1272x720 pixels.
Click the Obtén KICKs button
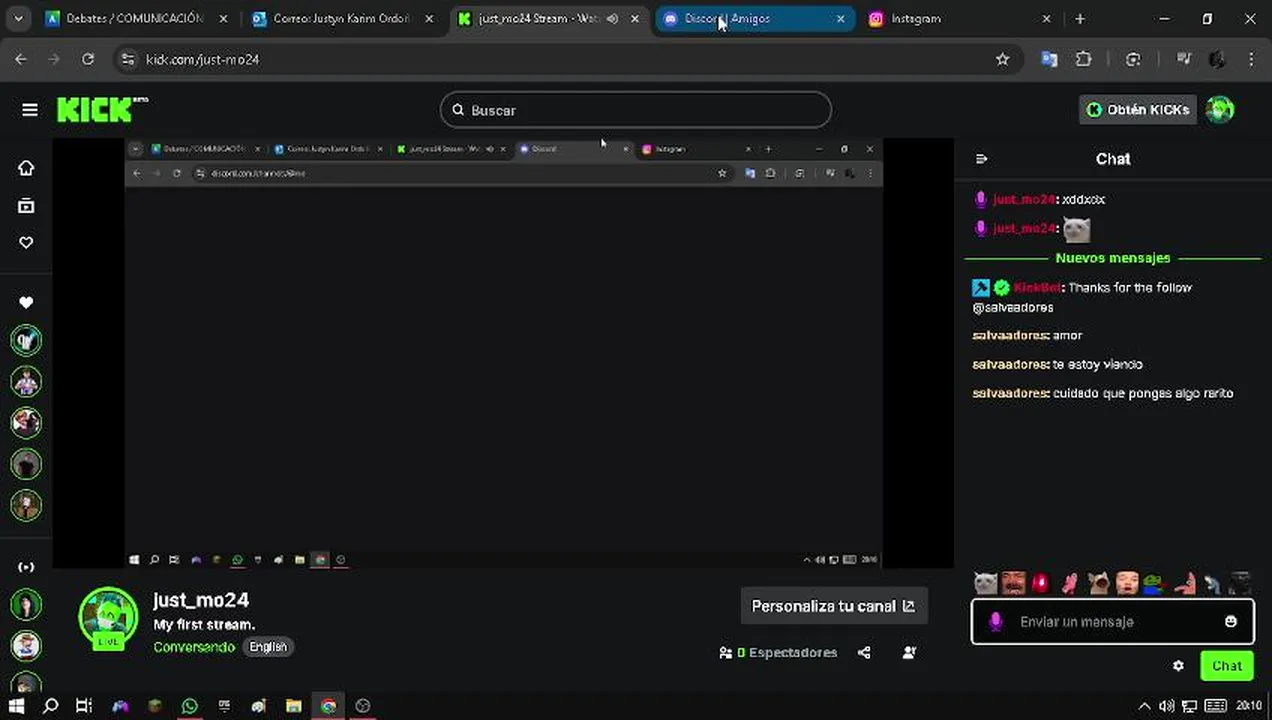point(1138,110)
